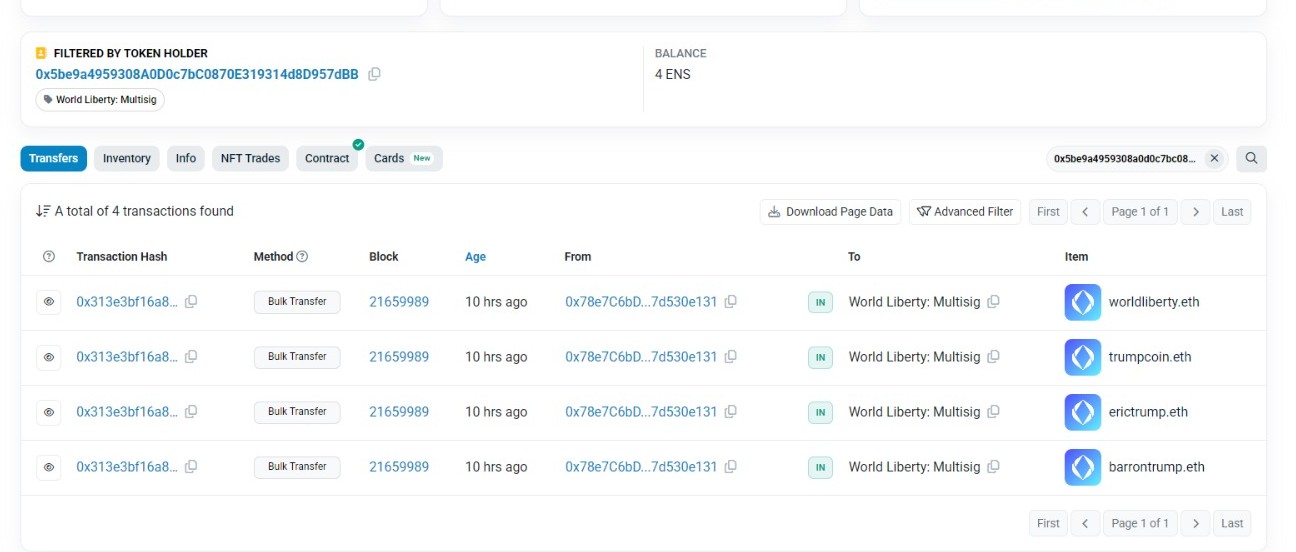Click the Method column help icon
The image size is (1296, 552).
point(303,257)
